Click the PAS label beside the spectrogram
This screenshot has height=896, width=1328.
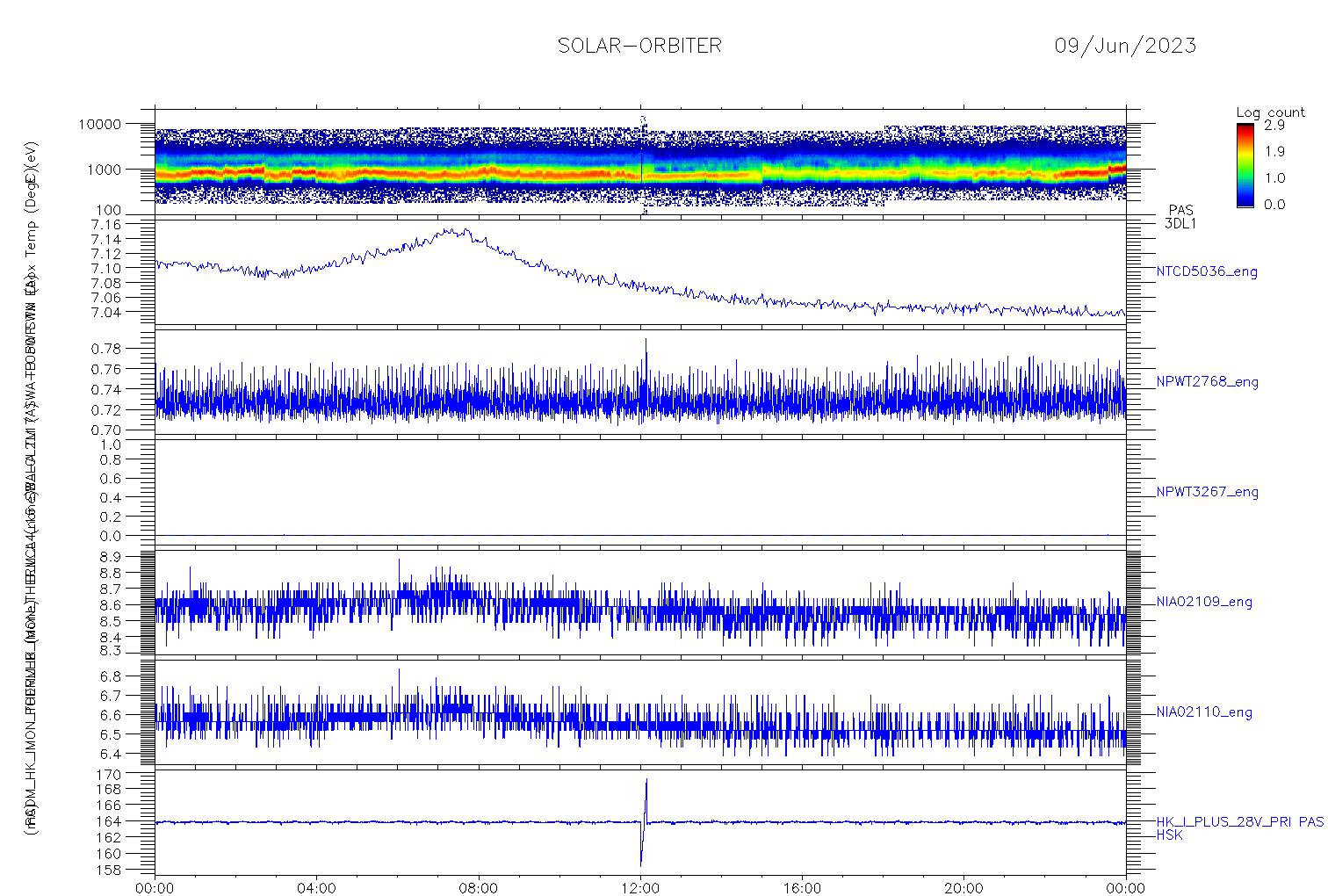click(1181, 211)
